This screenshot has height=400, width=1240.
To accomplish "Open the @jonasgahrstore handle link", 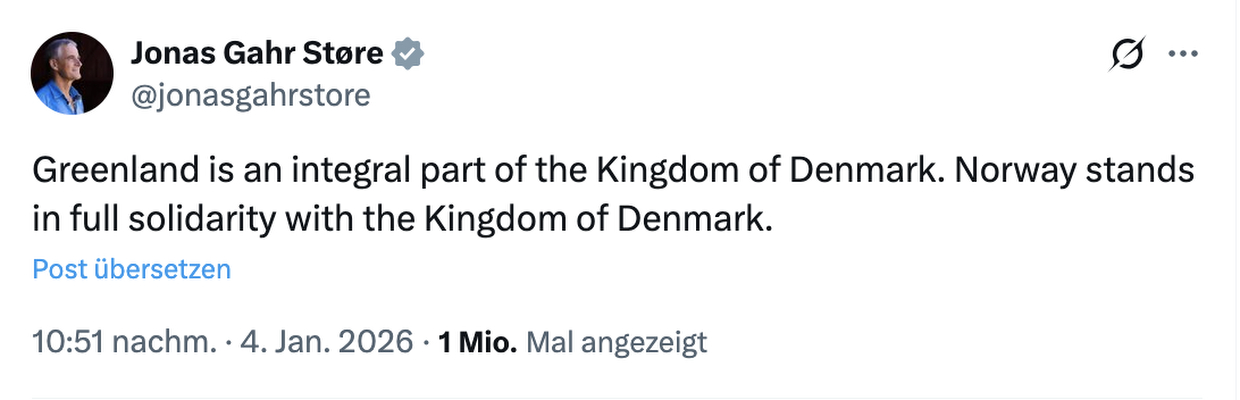I will tap(250, 95).
